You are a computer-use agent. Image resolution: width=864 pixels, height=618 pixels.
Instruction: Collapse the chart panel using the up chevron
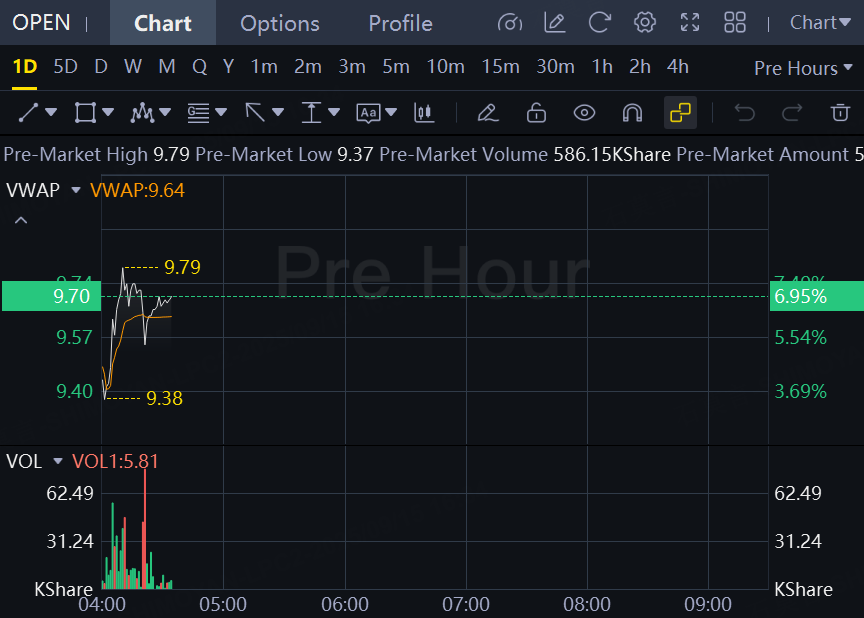click(21, 220)
